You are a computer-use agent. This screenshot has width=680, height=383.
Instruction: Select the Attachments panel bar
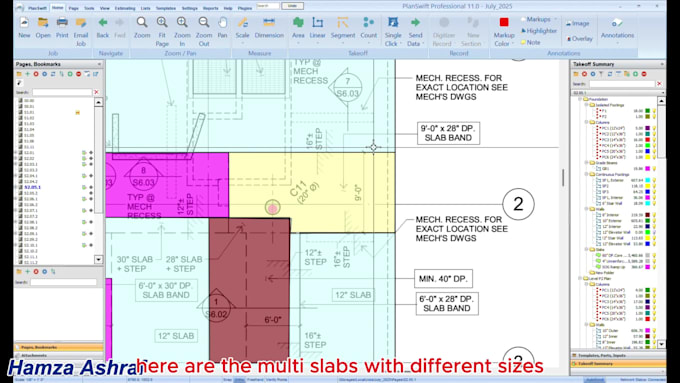(x=59, y=355)
